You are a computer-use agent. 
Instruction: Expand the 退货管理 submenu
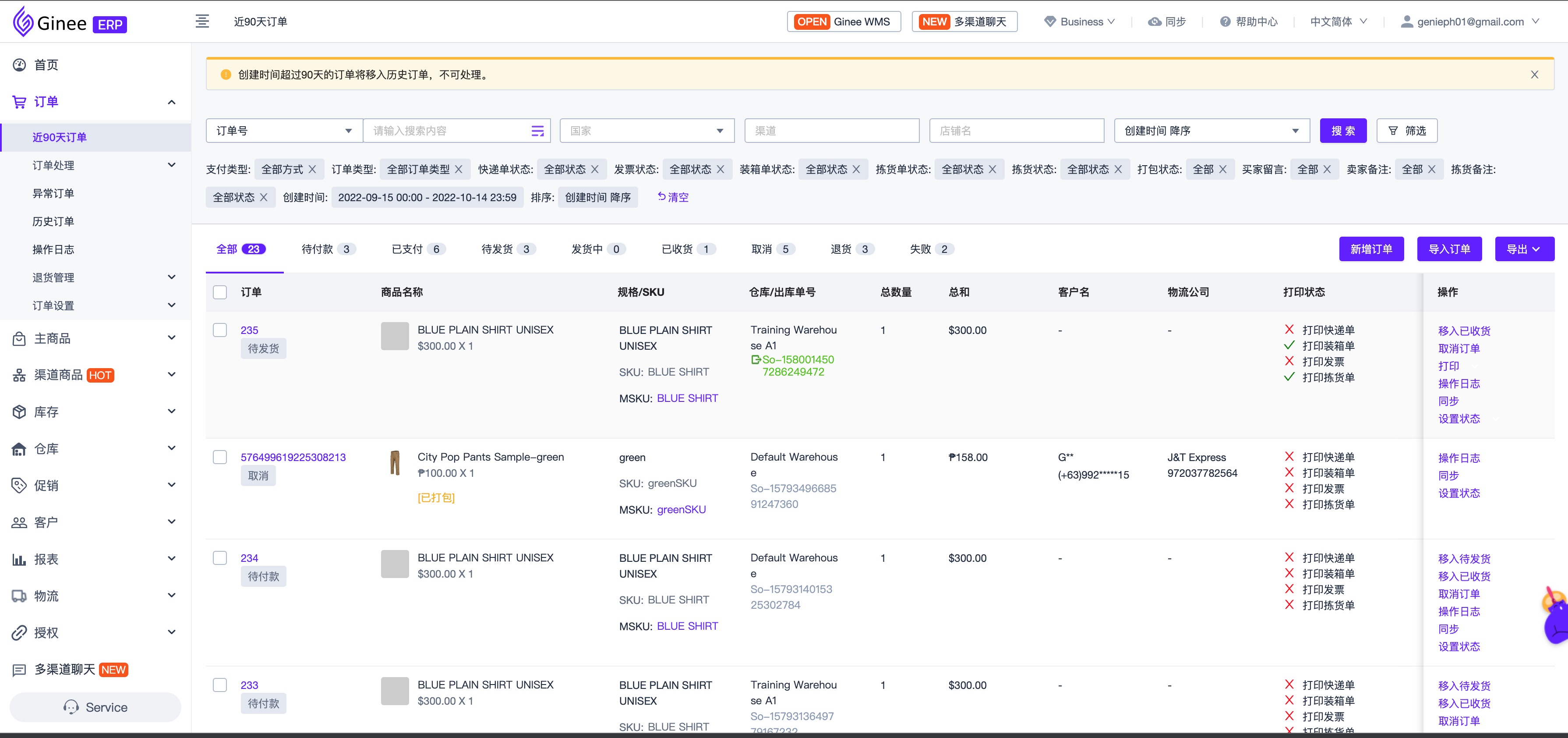coord(171,277)
